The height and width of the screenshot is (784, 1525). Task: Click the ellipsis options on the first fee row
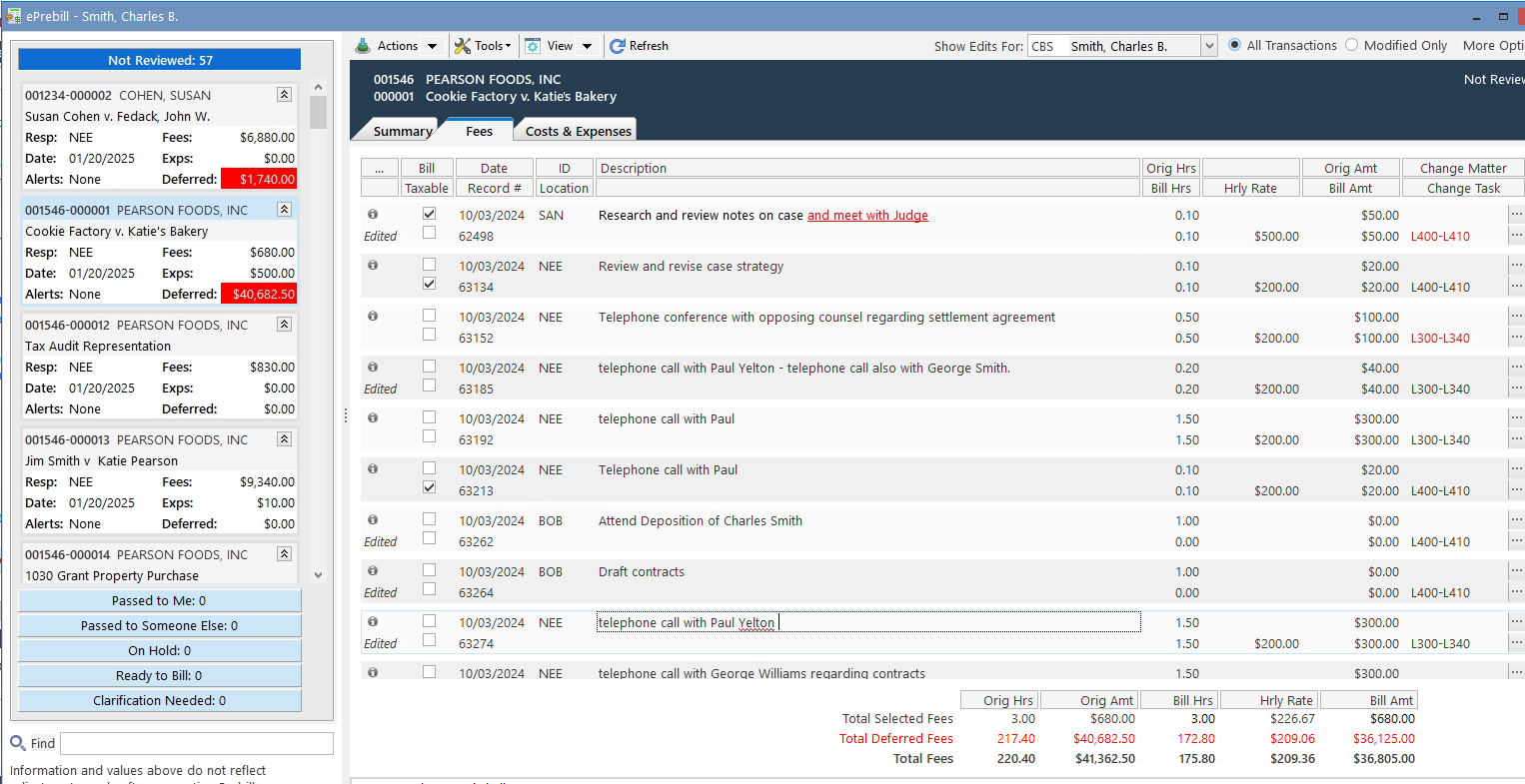[1517, 214]
